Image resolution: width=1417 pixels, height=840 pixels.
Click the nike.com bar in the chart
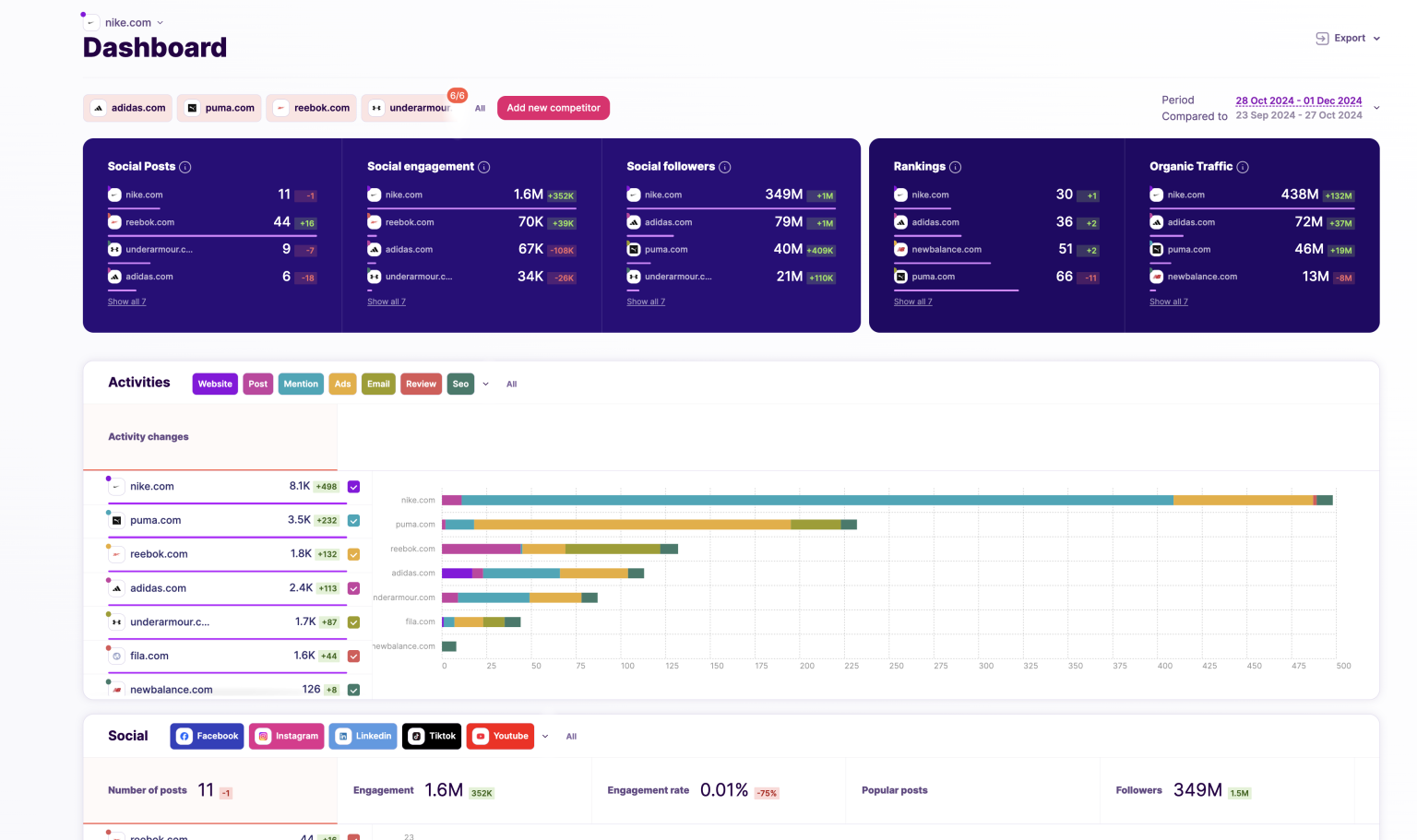[876, 499]
